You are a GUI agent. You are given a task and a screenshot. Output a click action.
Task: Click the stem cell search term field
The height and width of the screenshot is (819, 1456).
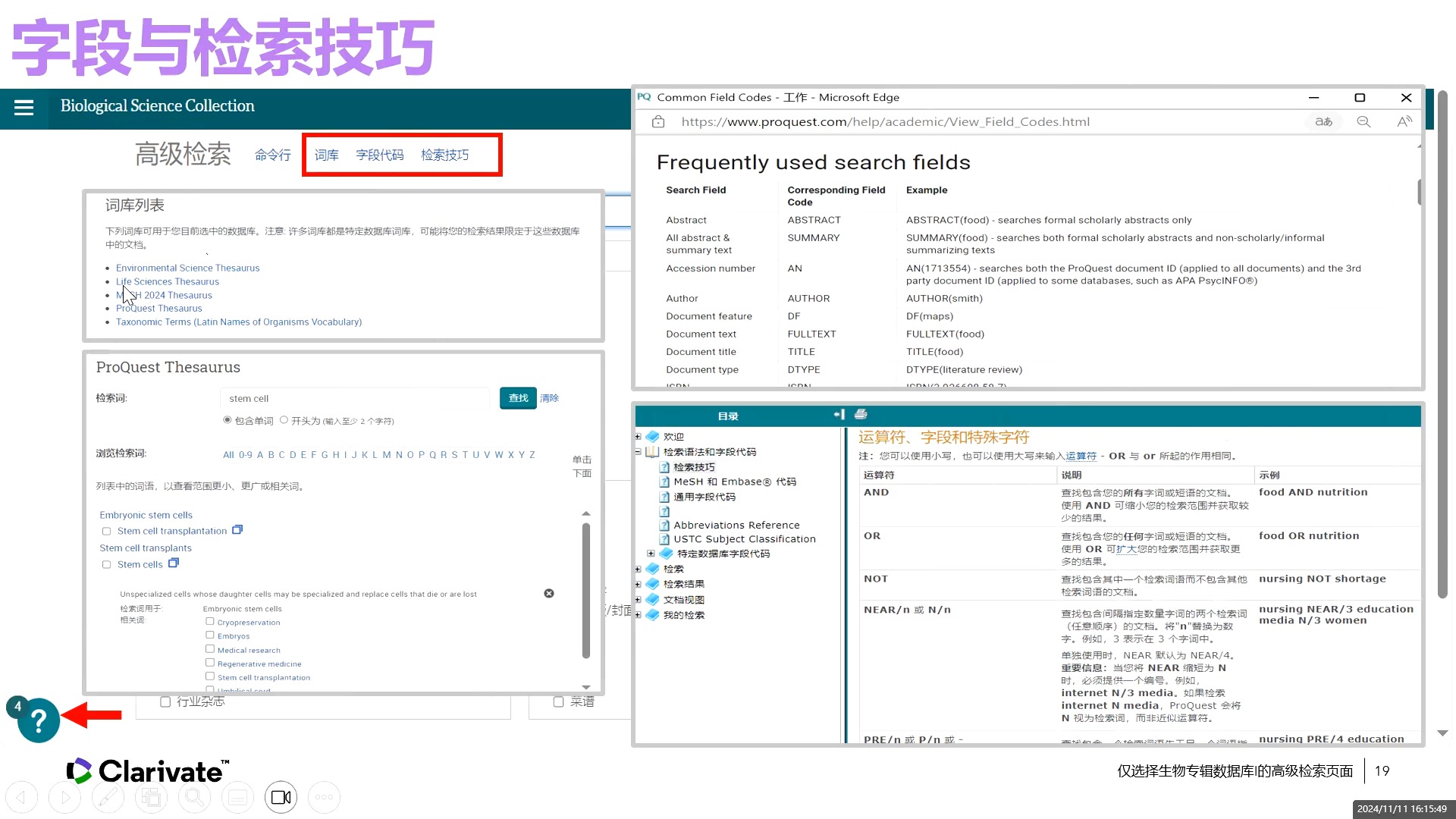[354, 398]
